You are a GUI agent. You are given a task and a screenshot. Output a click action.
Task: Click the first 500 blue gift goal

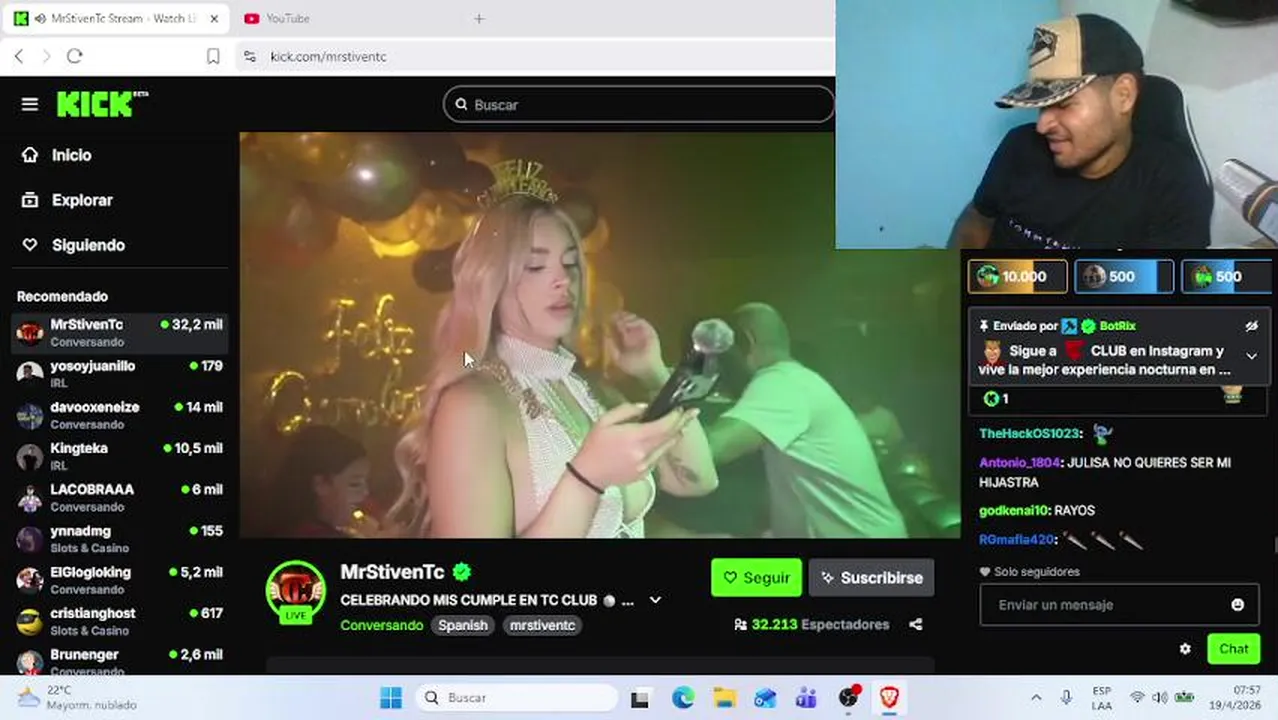[1123, 276]
